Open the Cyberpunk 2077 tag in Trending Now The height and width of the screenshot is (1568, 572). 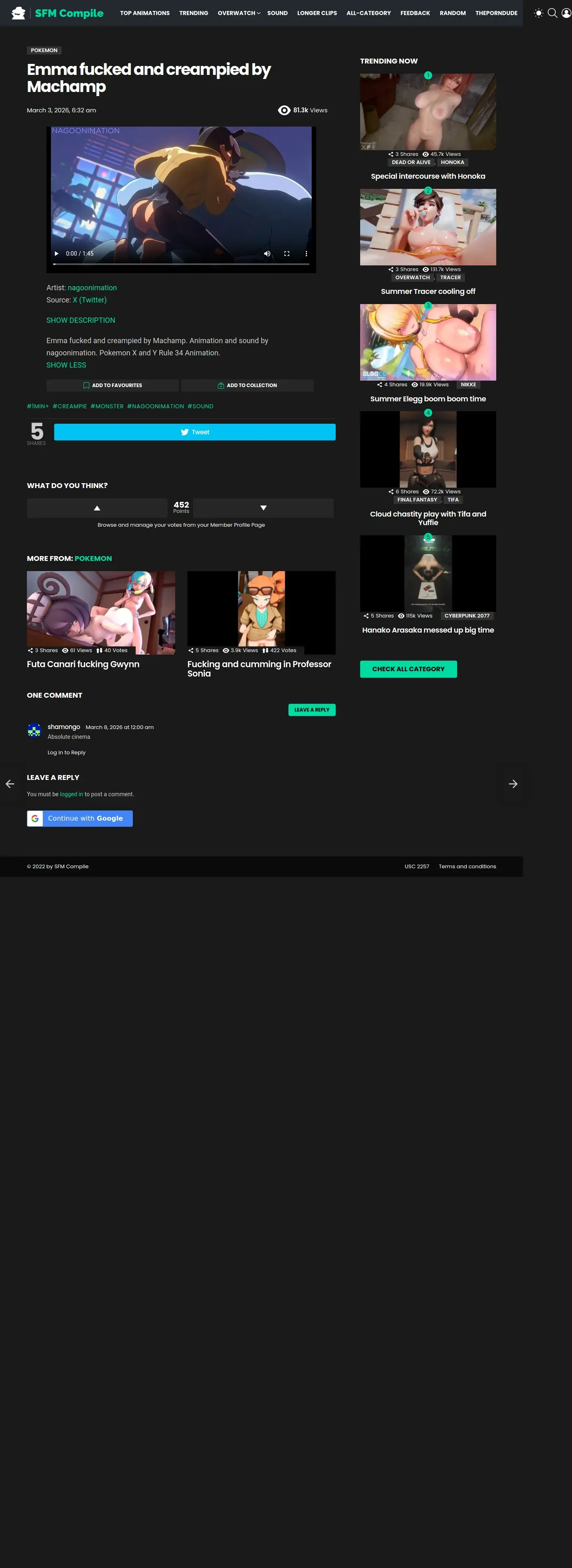point(466,616)
